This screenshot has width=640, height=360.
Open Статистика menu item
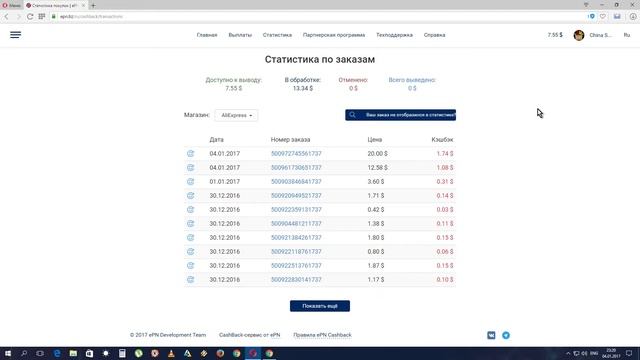click(277, 35)
